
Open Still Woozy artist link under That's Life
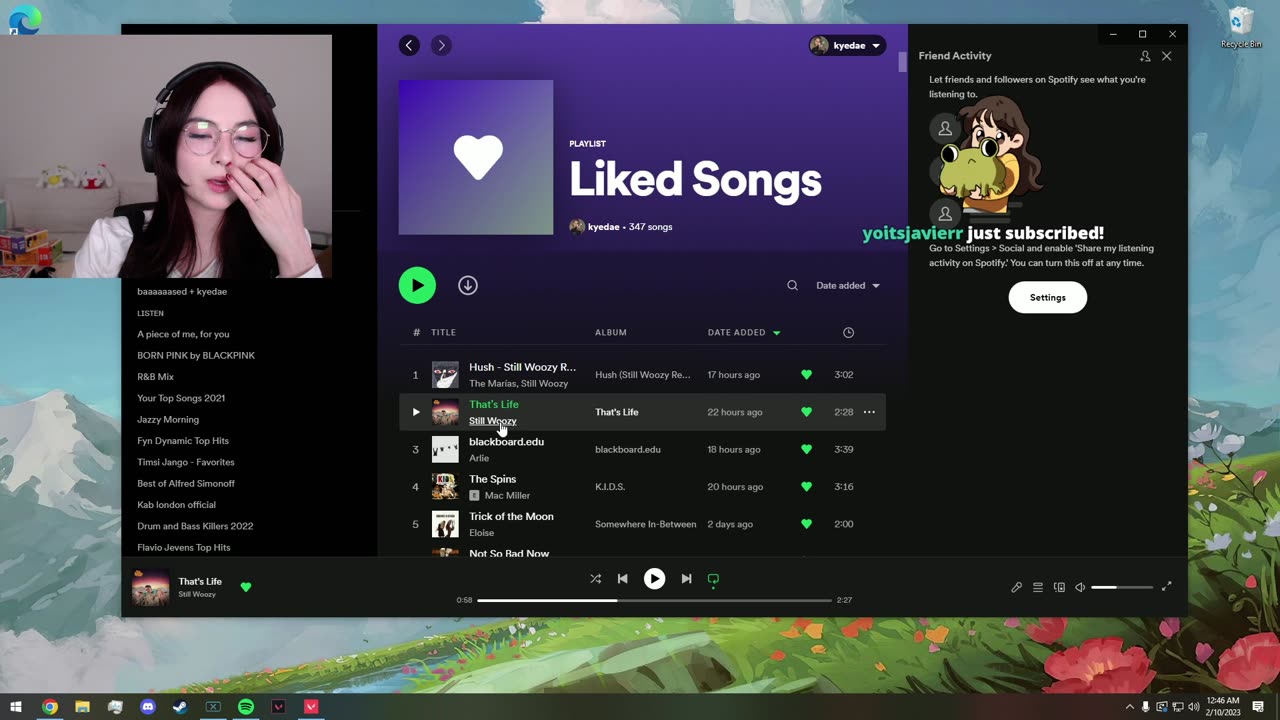point(493,421)
